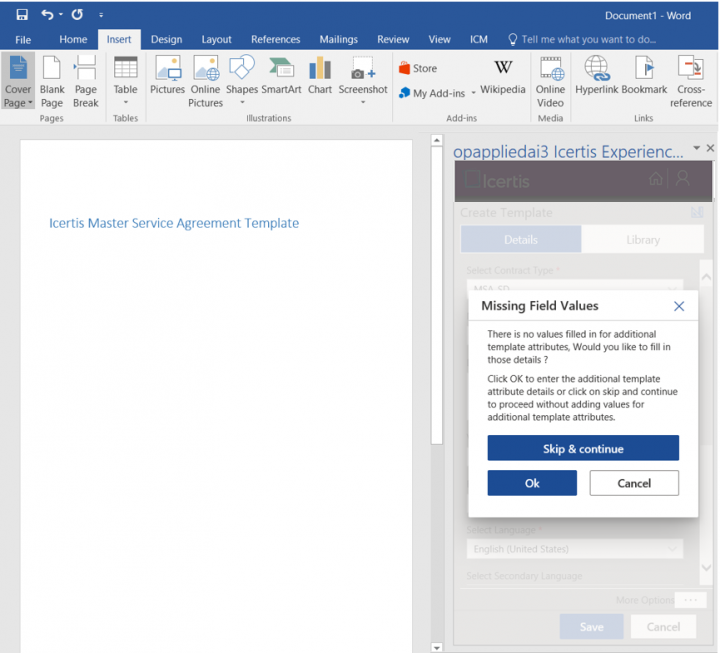Open the References ribbon tab

(275, 40)
